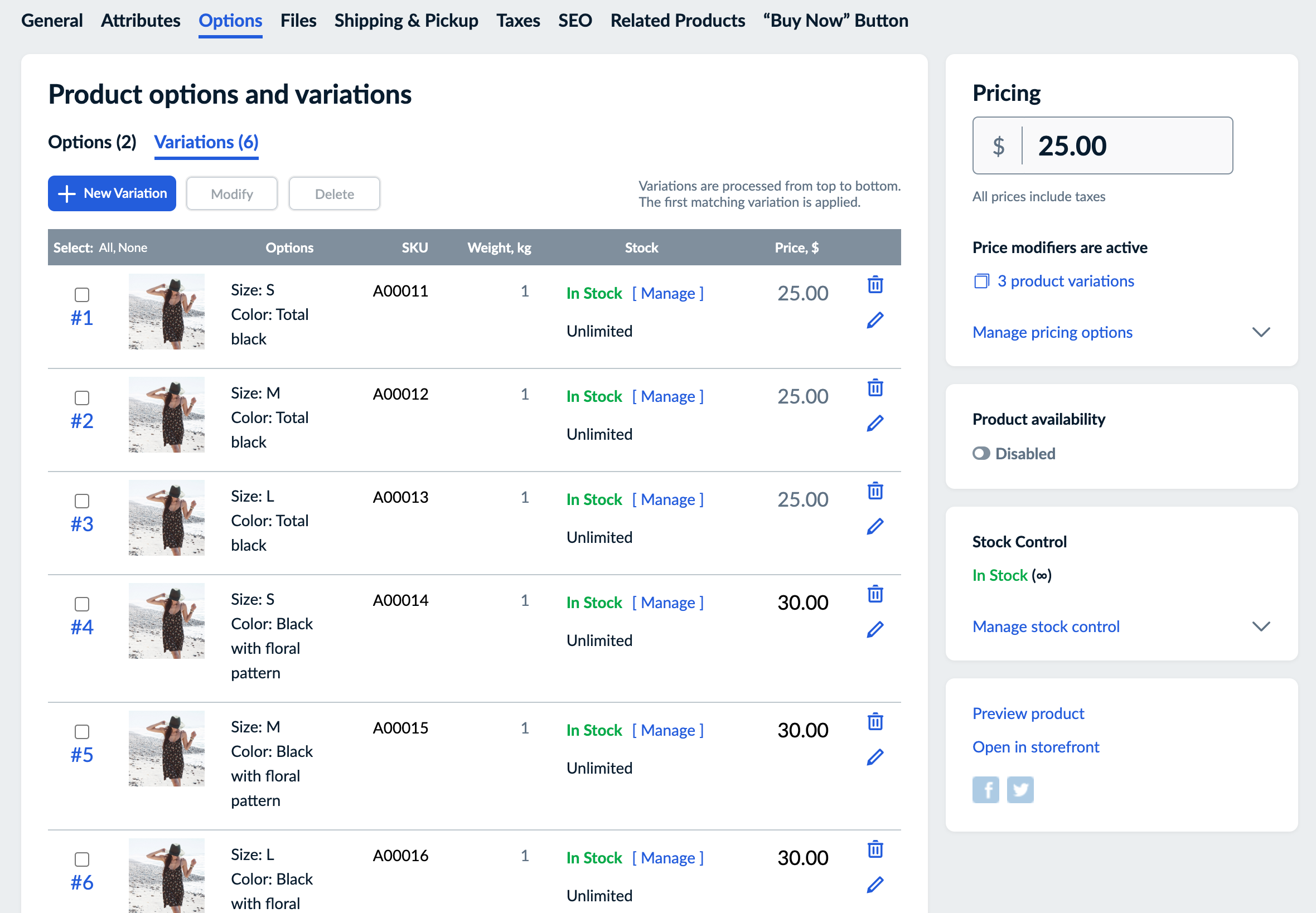Click variation #4 dress thumbnail
The image size is (1316, 913).
(166, 620)
